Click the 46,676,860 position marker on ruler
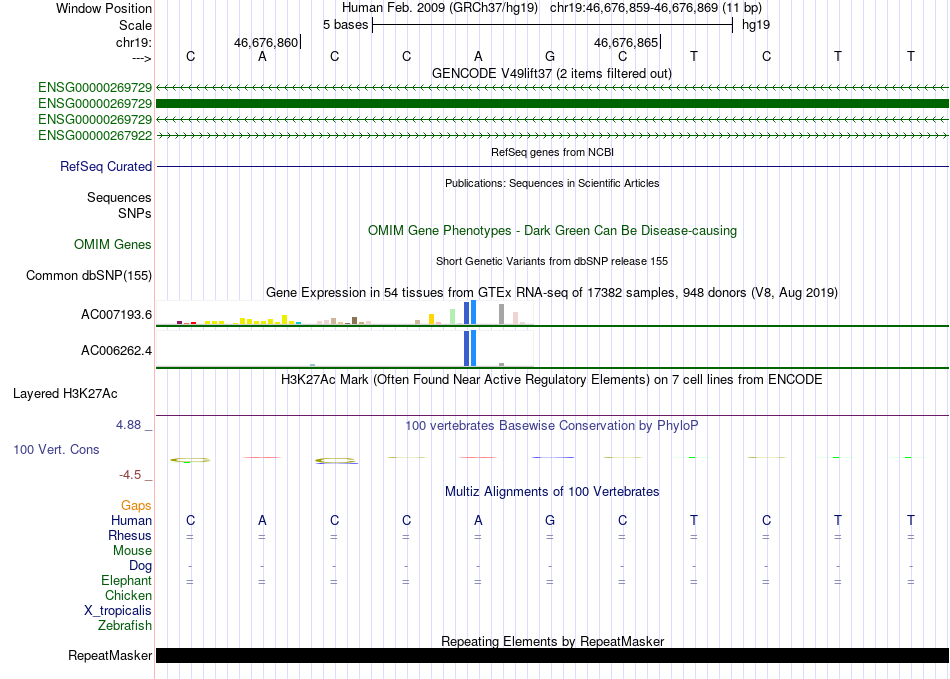950x679 pixels. click(x=267, y=42)
